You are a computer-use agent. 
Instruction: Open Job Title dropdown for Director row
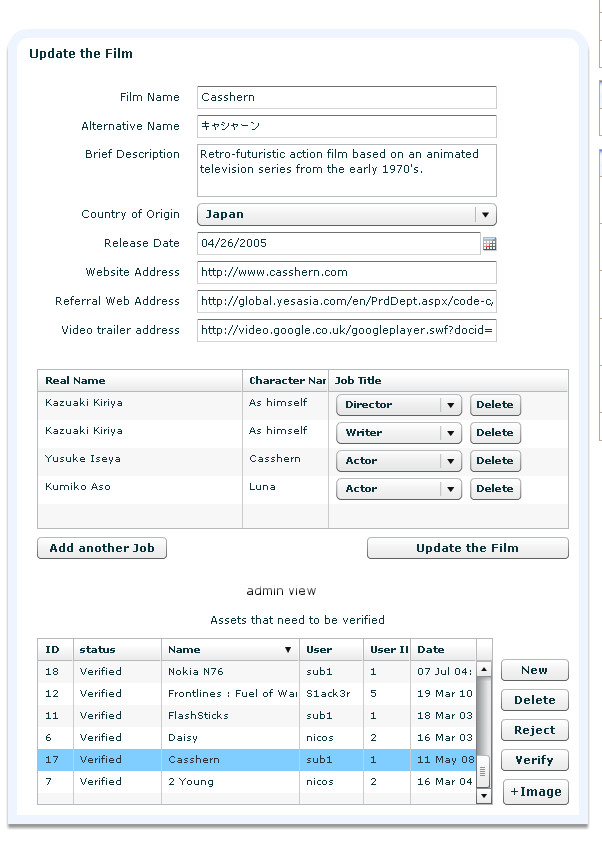coord(451,405)
